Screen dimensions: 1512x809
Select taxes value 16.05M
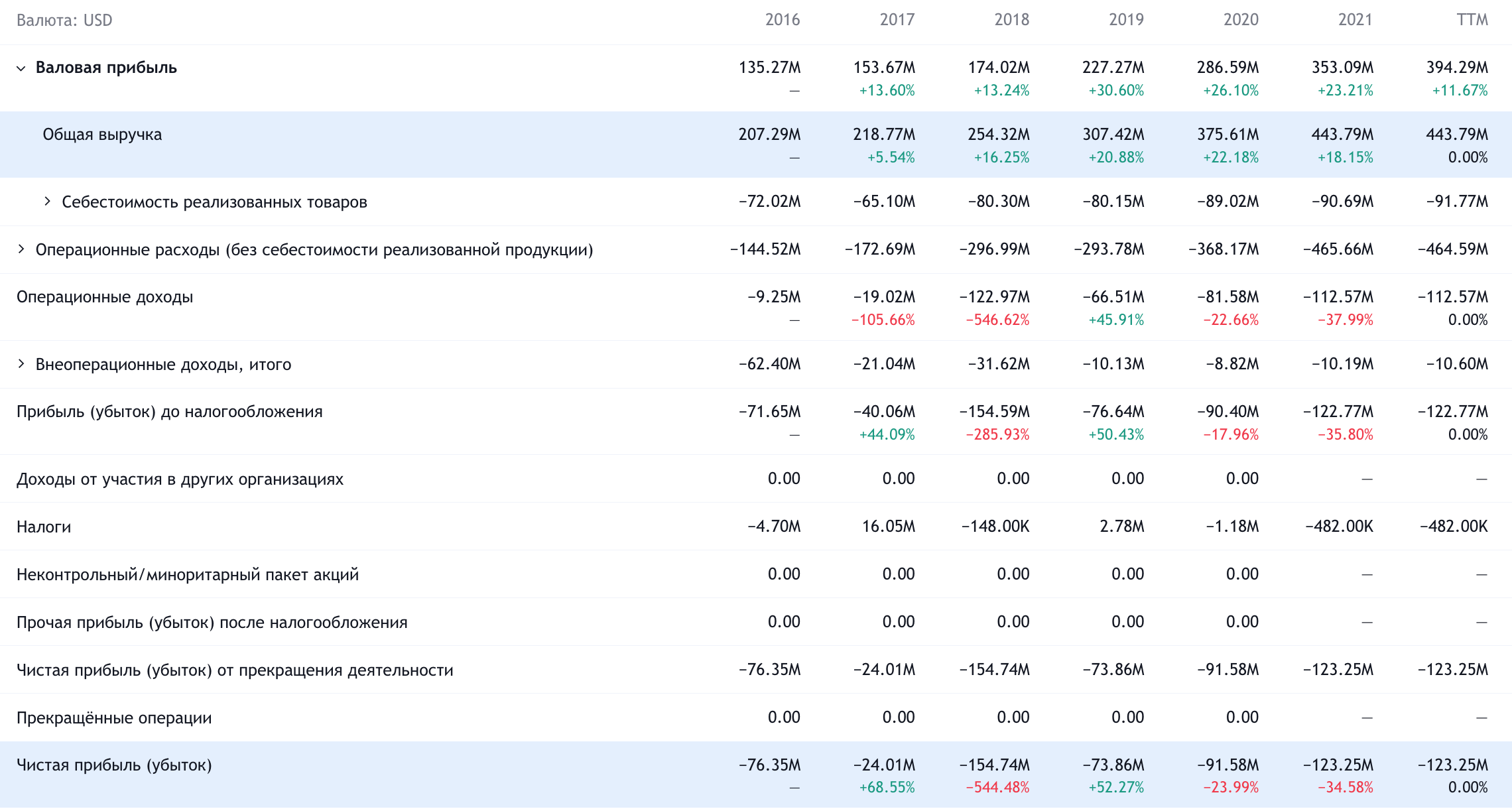coord(889,527)
